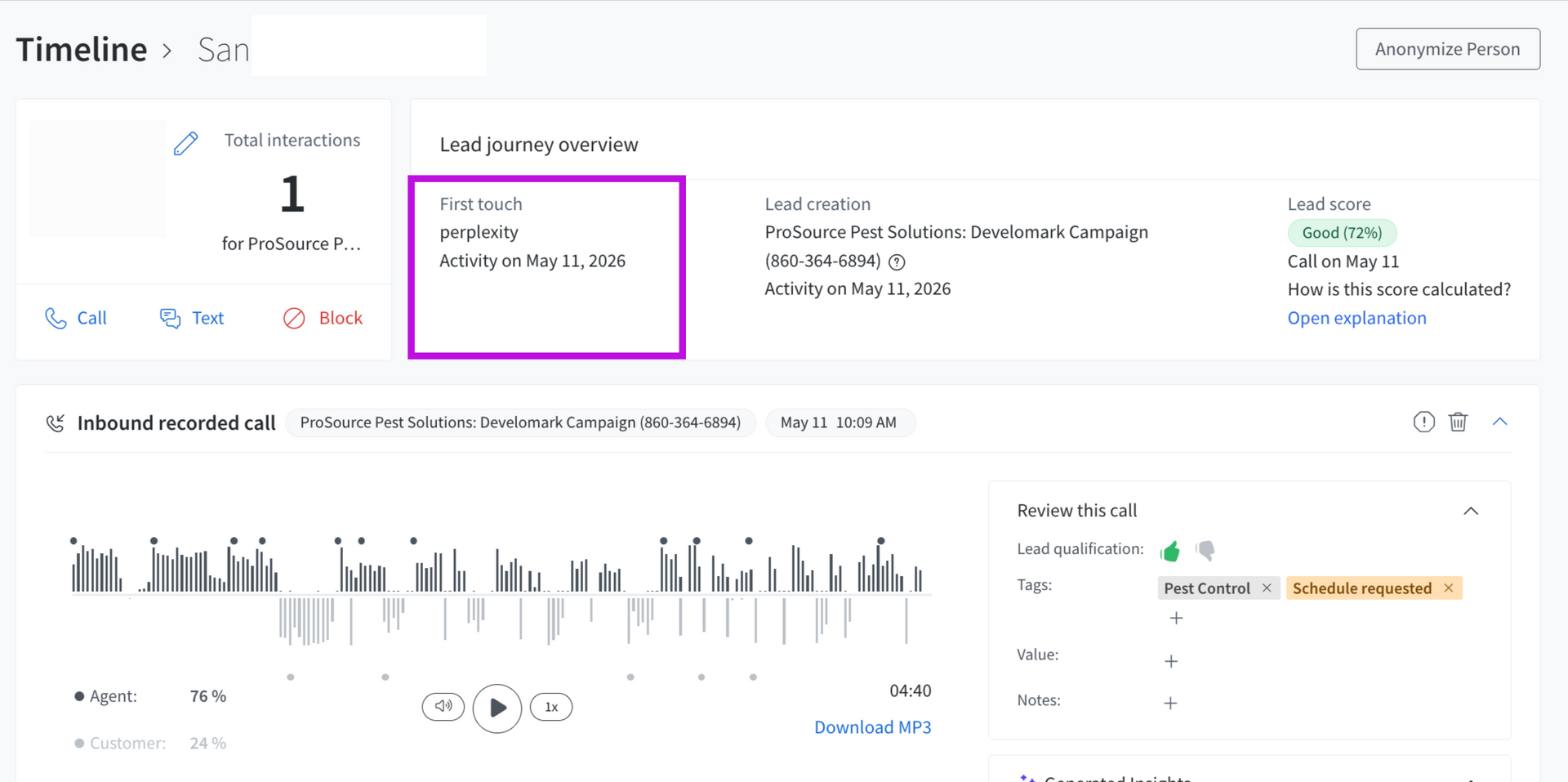Download MP3 of the call
The height and width of the screenshot is (782, 1568).
point(872,727)
